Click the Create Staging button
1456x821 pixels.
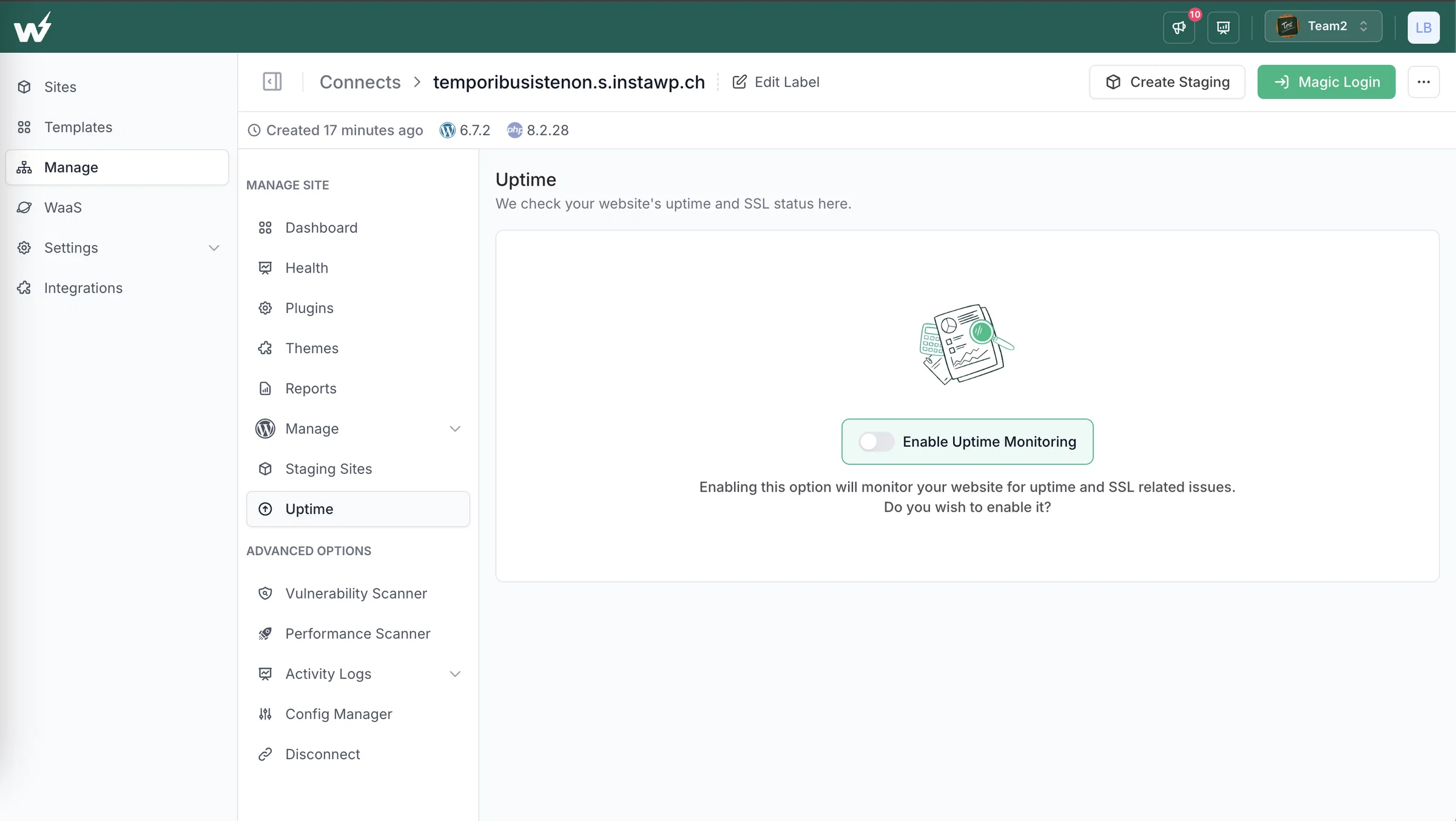[x=1167, y=82]
